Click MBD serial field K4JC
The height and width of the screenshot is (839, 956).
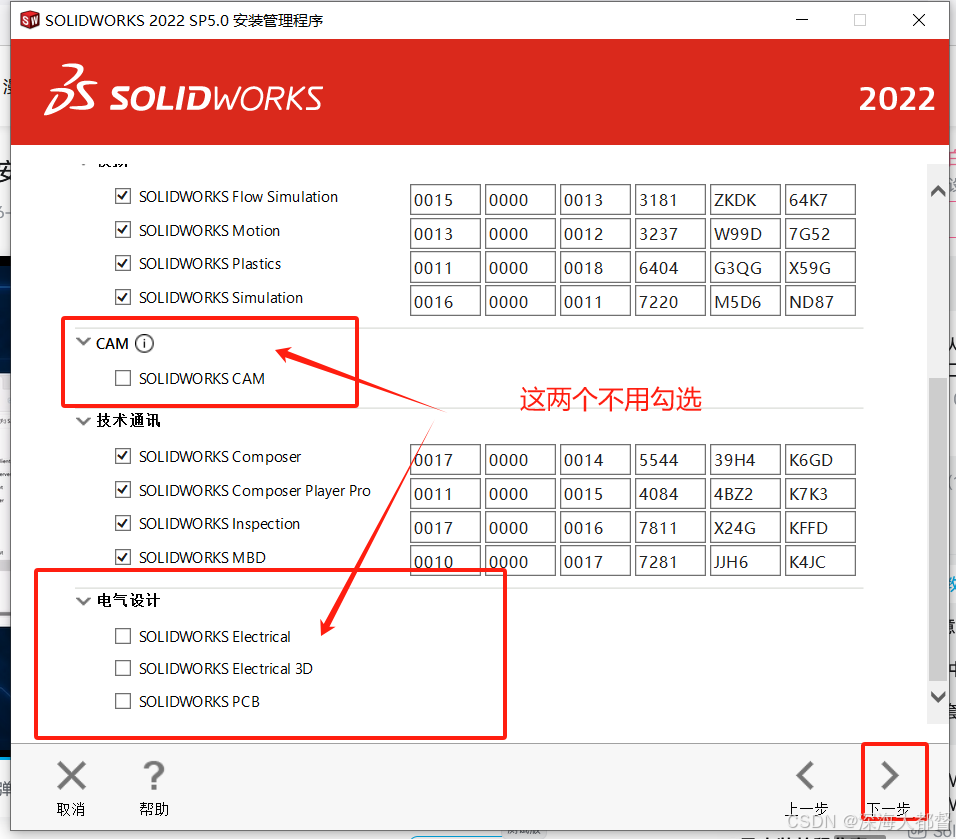(x=820, y=561)
